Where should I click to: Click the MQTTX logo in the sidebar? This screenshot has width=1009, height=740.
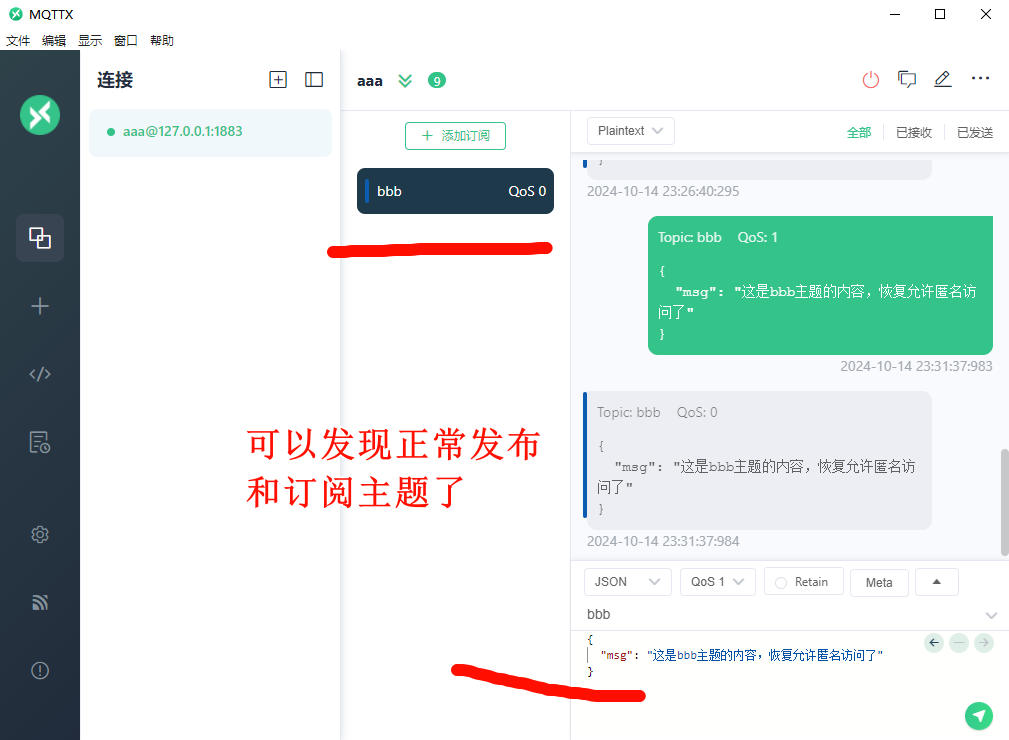click(40, 115)
